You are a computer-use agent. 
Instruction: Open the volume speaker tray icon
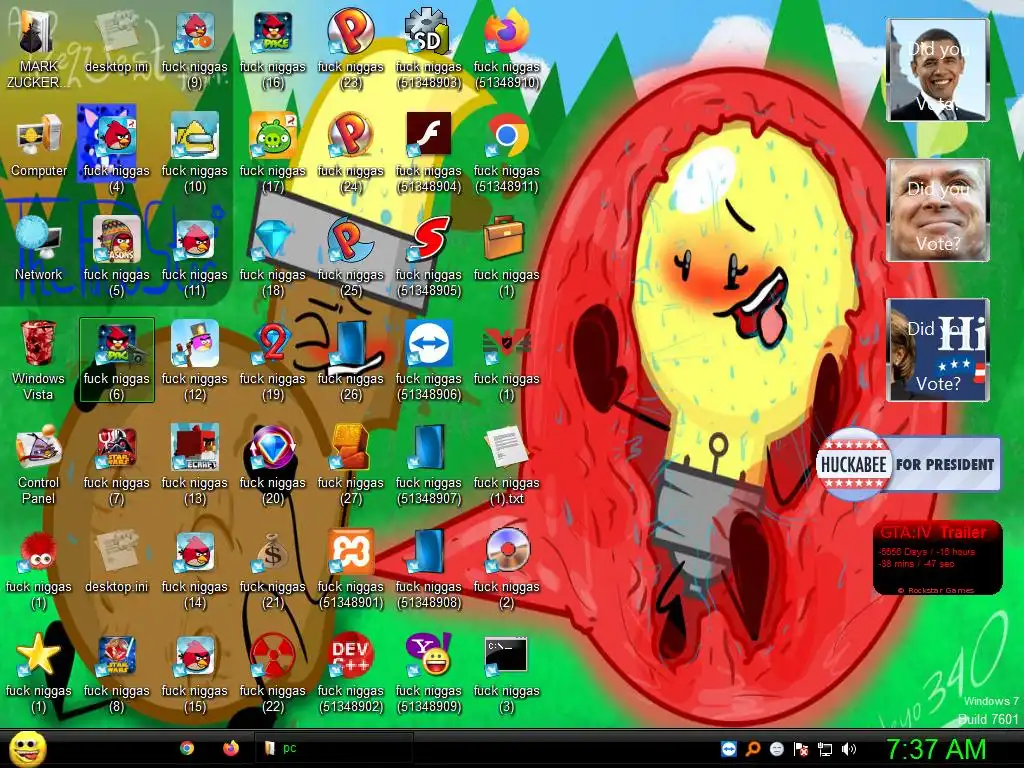tap(849, 749)
